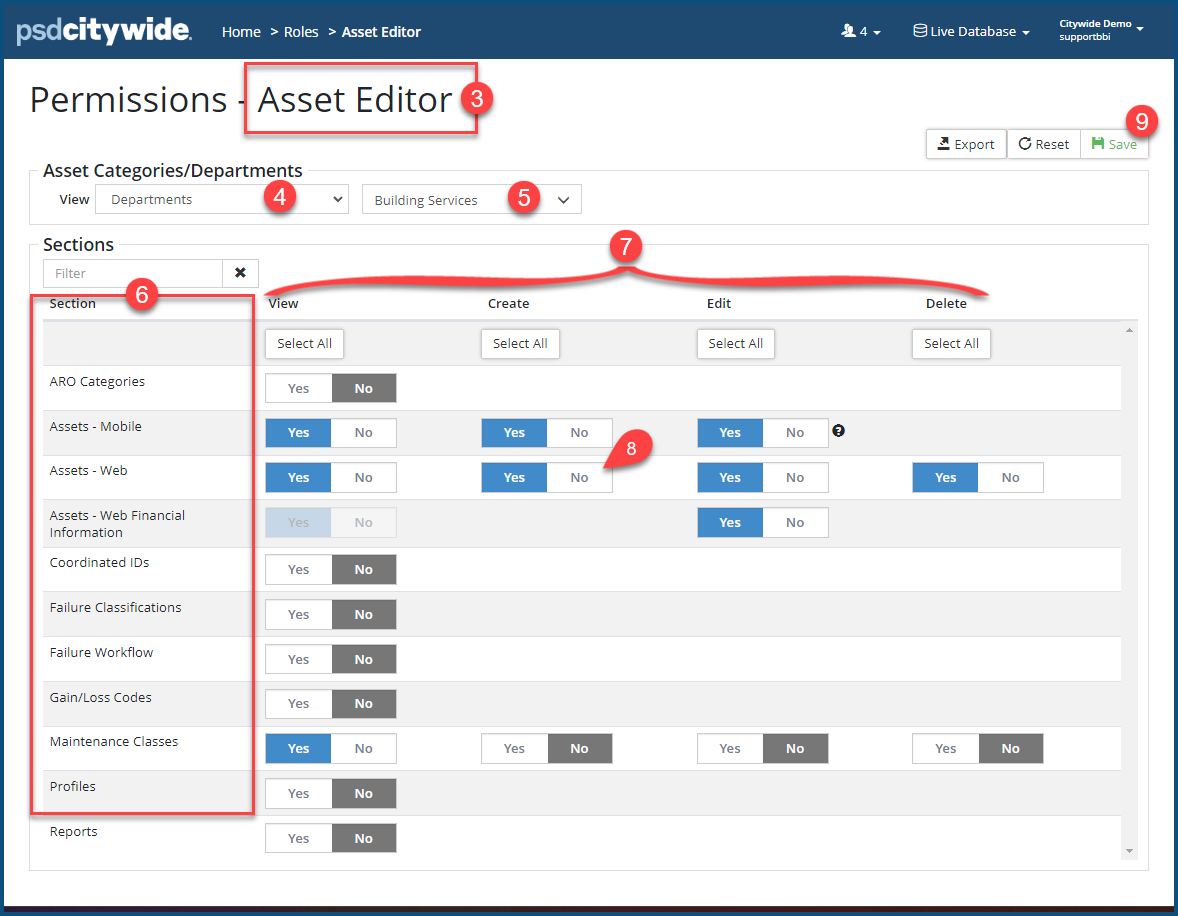This screenshot has height=916, width=1178.
Task: Click the scrollbar down arrow in Sections
Action: point(1129,851)
